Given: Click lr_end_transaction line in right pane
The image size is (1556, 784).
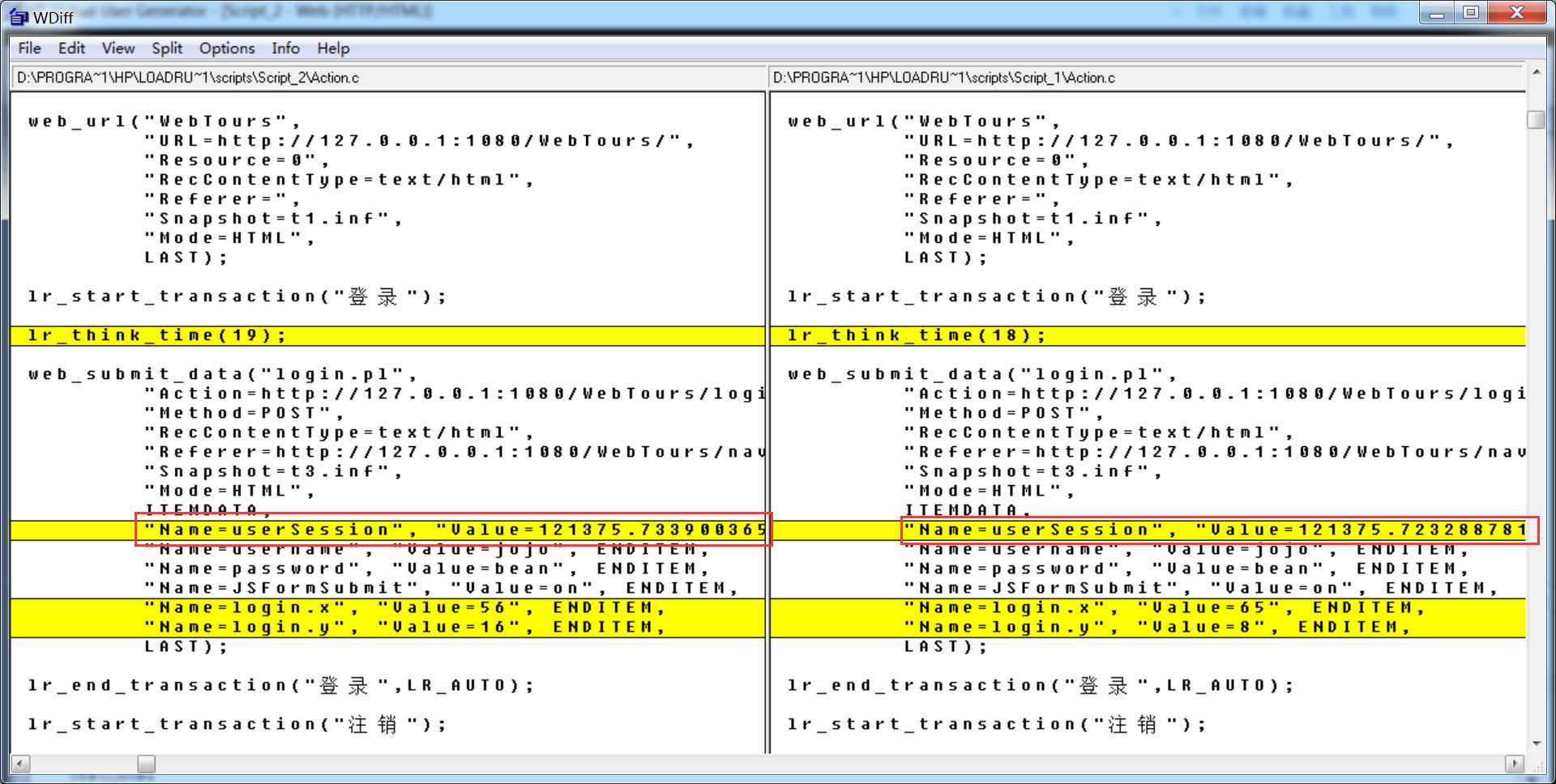Looking at the screenshot, I should pyautogui.click(x=1041, y=685).
